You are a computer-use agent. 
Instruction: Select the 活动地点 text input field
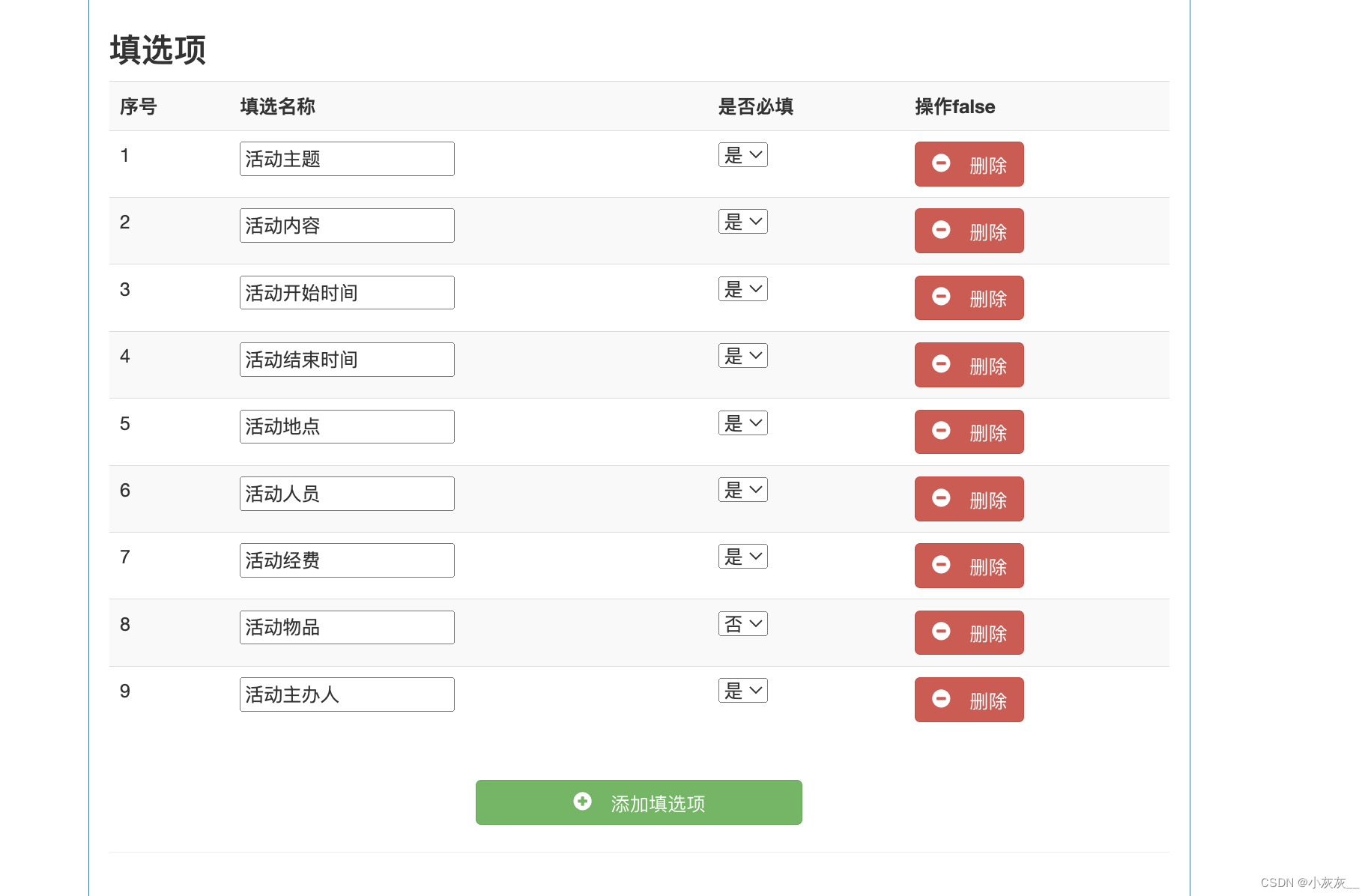346,426
